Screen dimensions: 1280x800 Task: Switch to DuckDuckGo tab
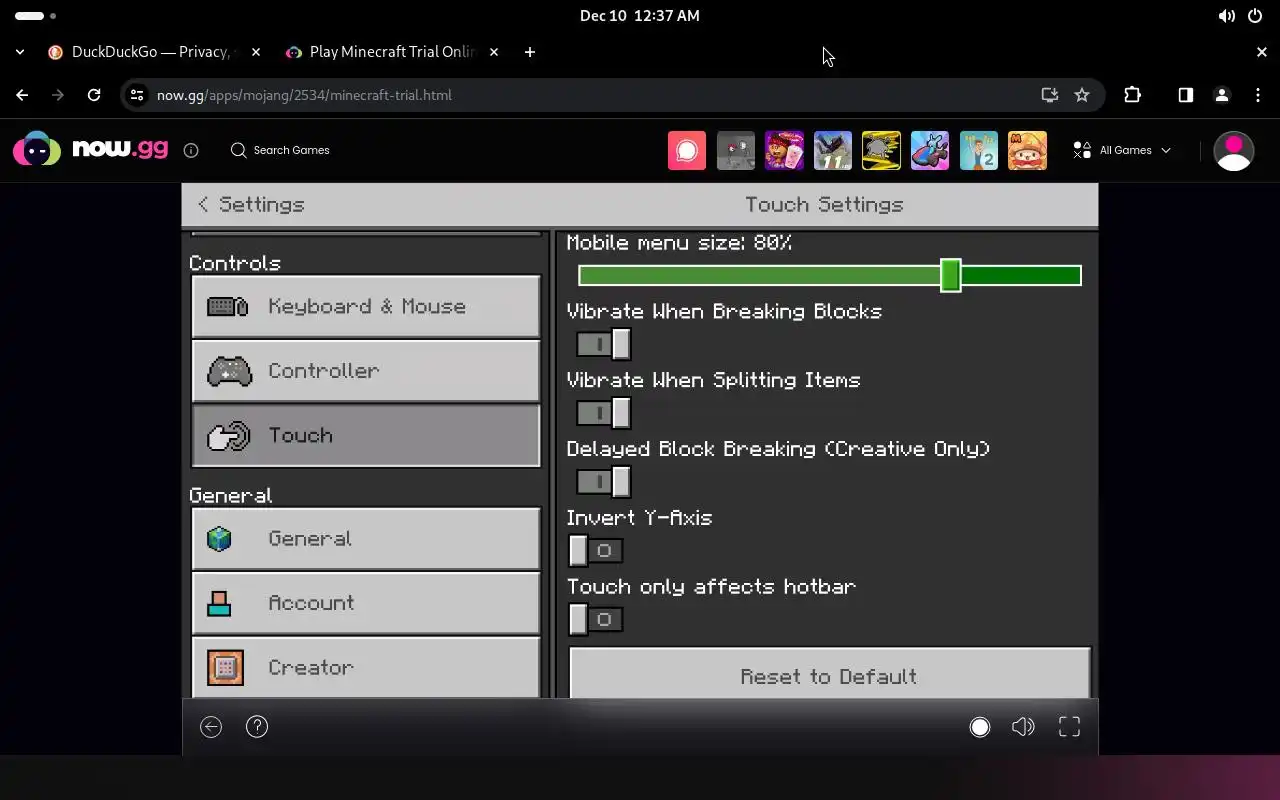pos(155,52)
